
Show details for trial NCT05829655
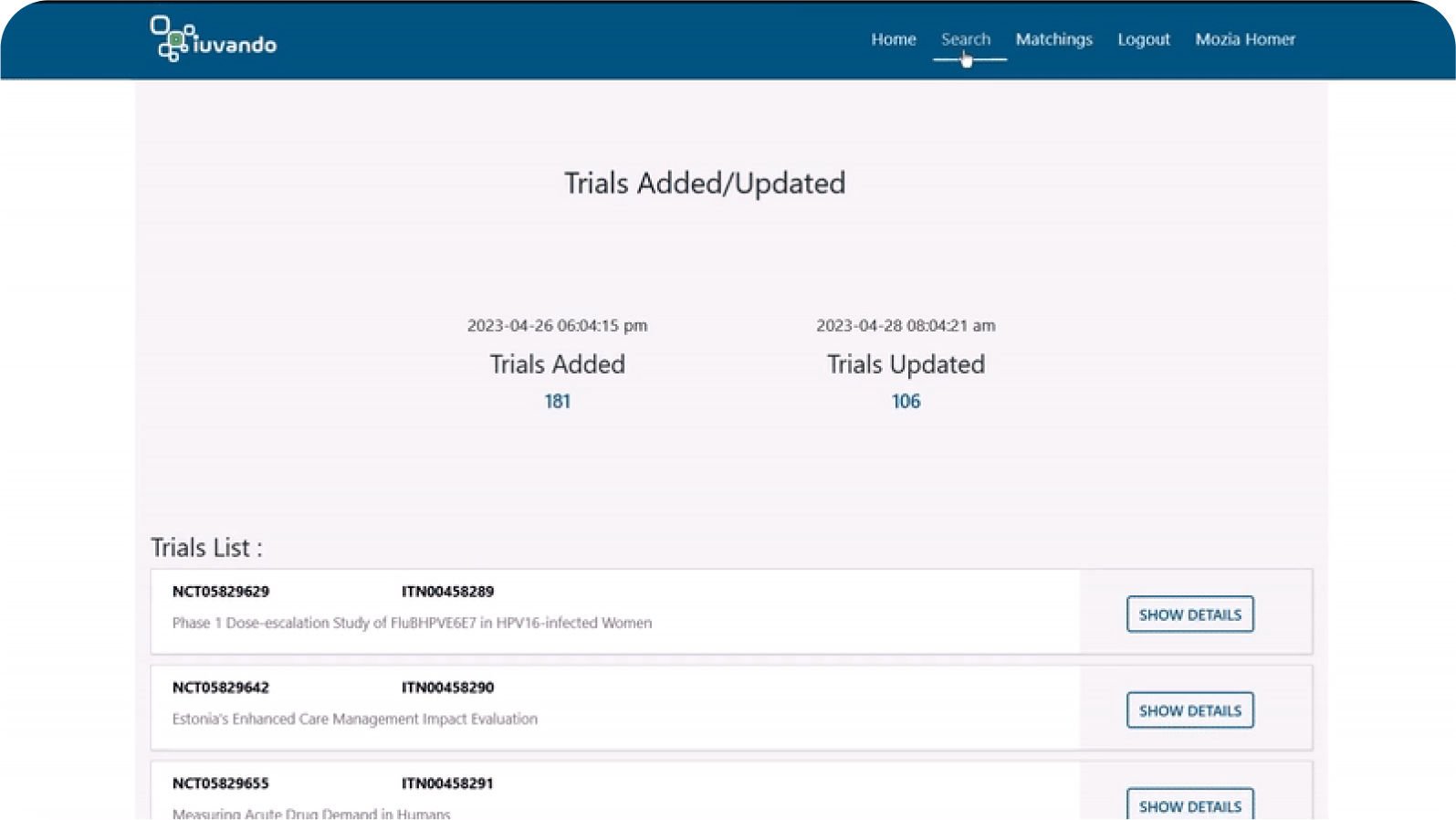coord(1189,804)
